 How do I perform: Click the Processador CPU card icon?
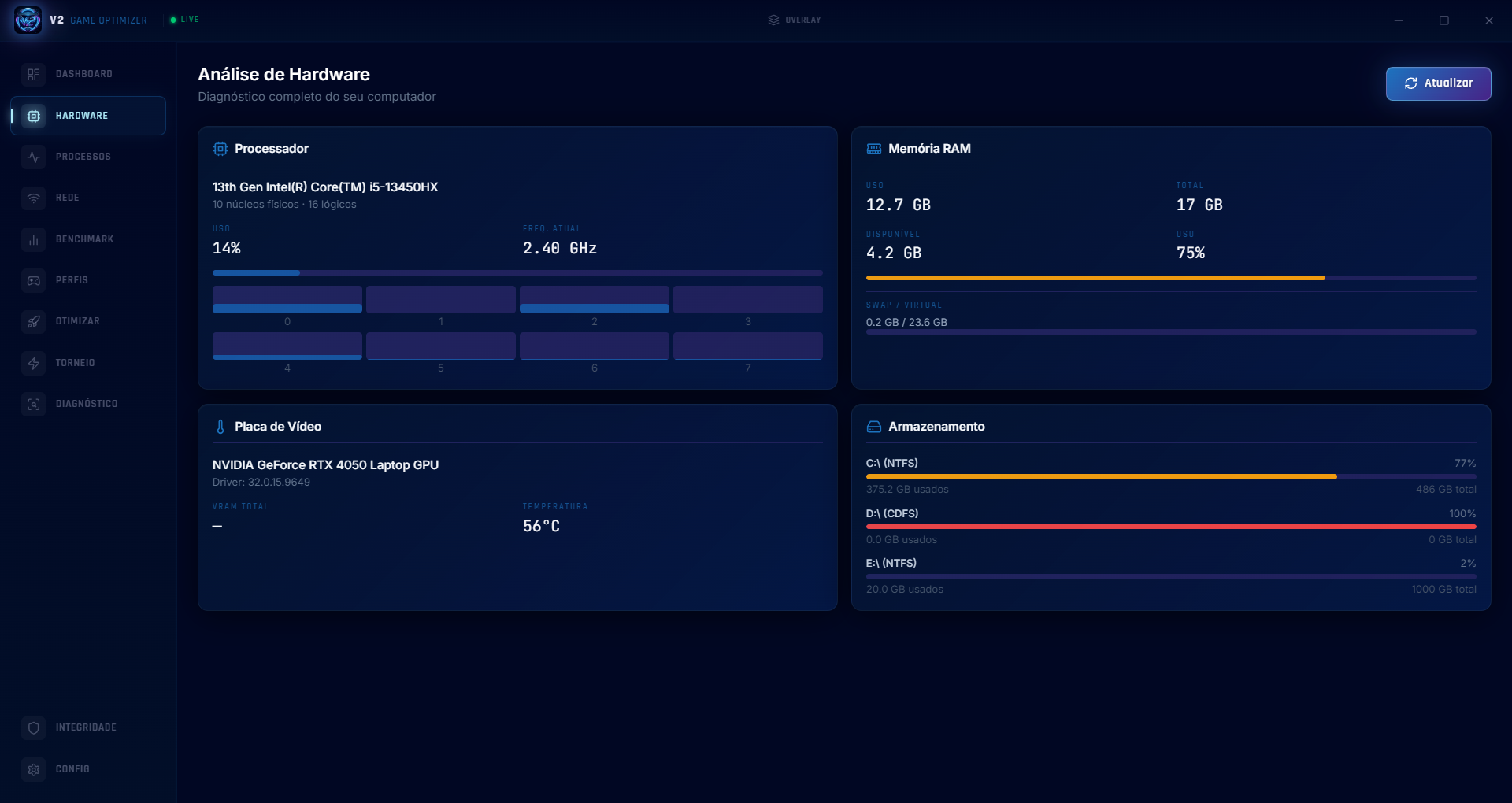point(220,149)
